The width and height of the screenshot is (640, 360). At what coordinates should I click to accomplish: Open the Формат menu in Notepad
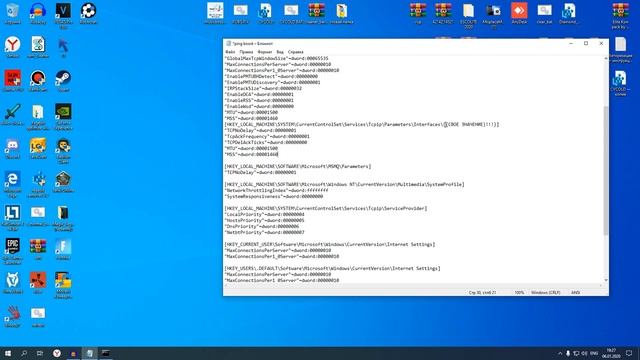click(264, 52)
